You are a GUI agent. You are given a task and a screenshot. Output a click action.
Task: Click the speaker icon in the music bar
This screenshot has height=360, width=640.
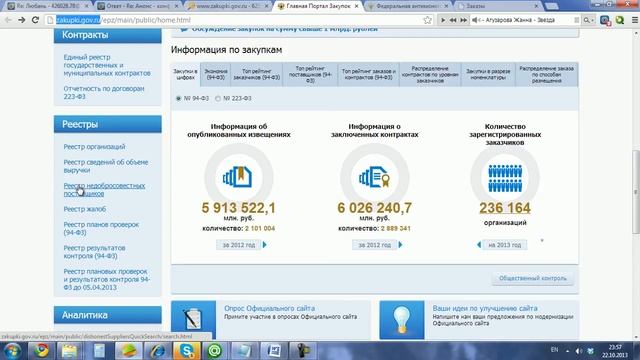(475, 20)
